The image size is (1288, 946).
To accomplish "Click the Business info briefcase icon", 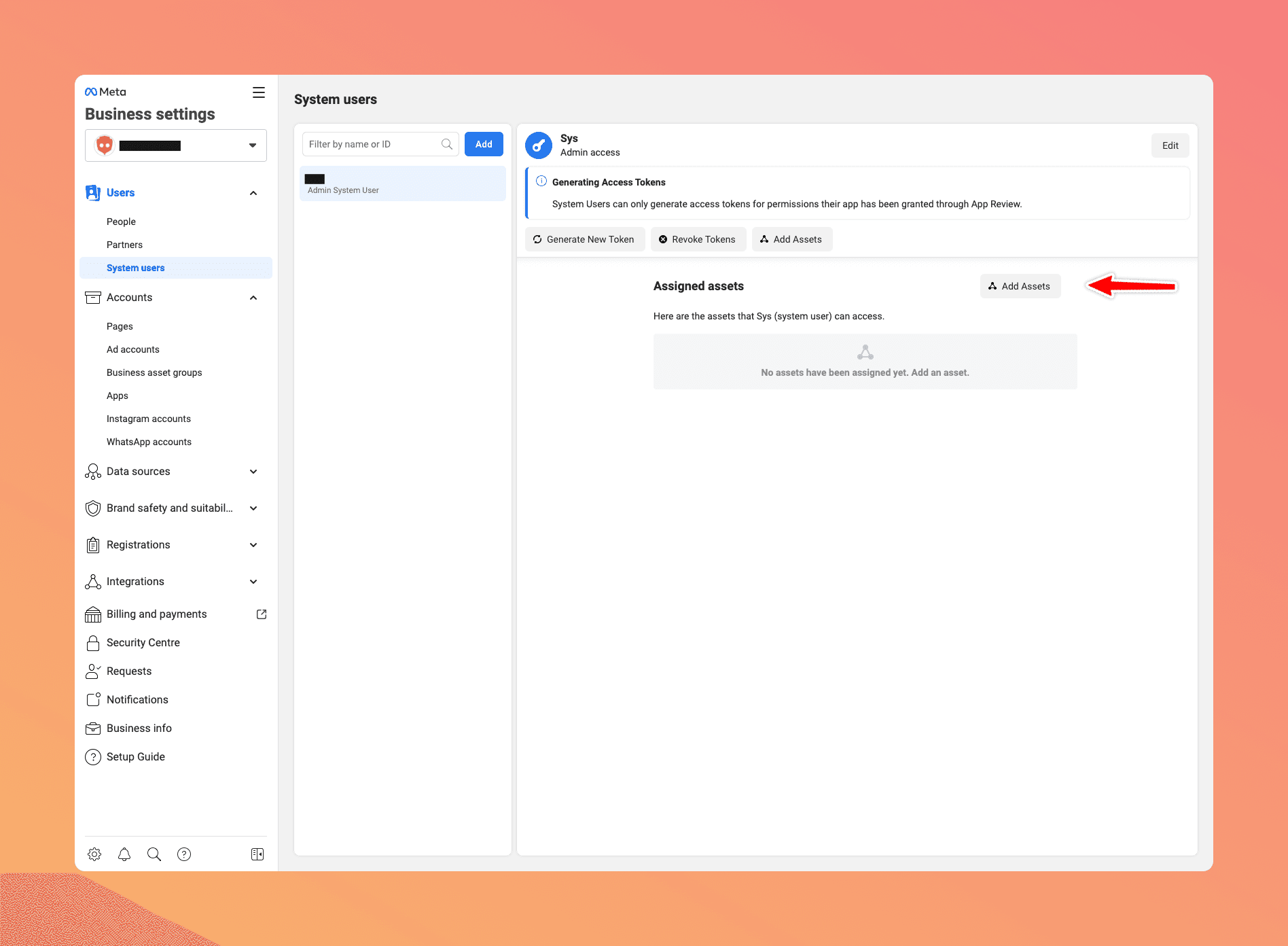I will [93, 729].
